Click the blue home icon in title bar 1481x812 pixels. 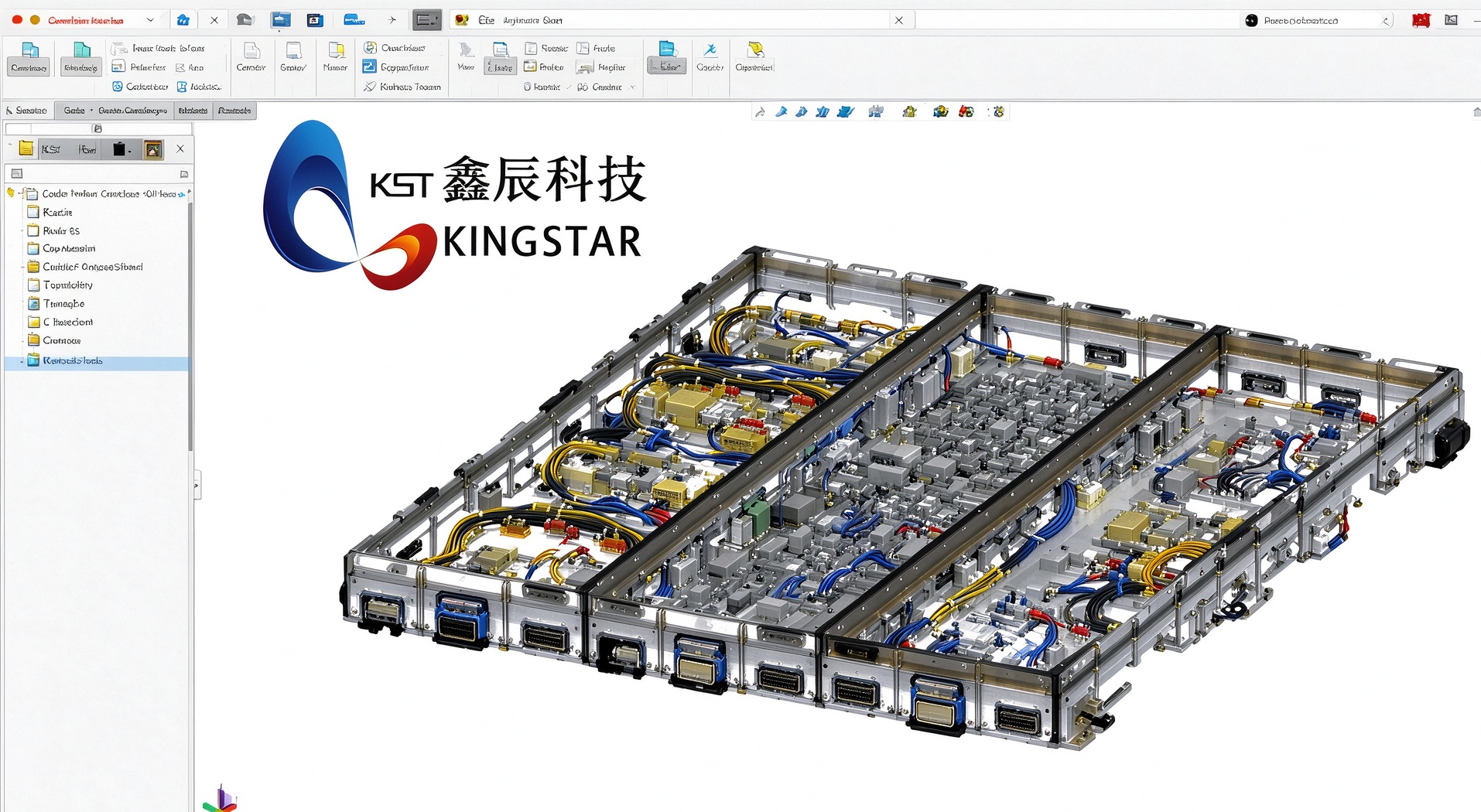(x=183, y=20)
